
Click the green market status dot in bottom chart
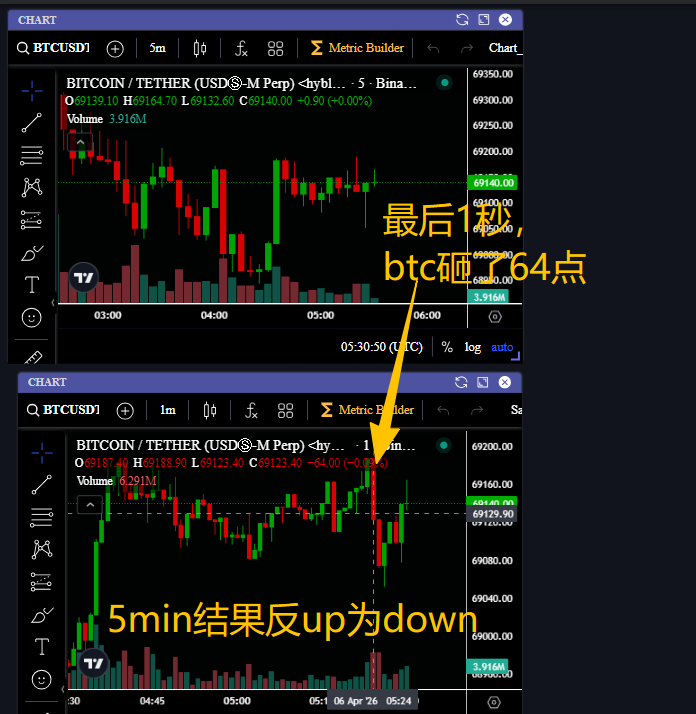444,445
